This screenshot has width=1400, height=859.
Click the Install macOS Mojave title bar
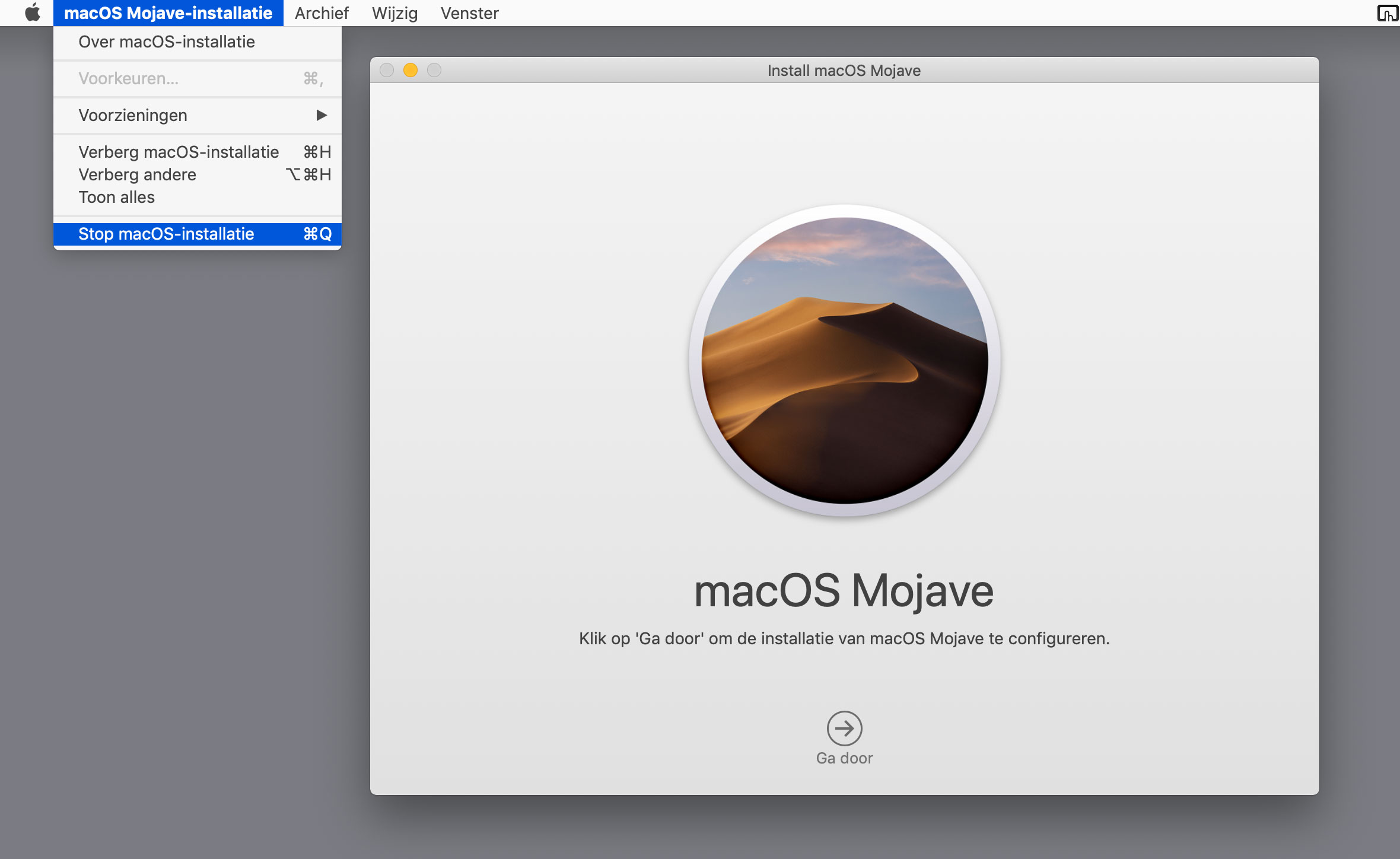click(x=844, y=70)
